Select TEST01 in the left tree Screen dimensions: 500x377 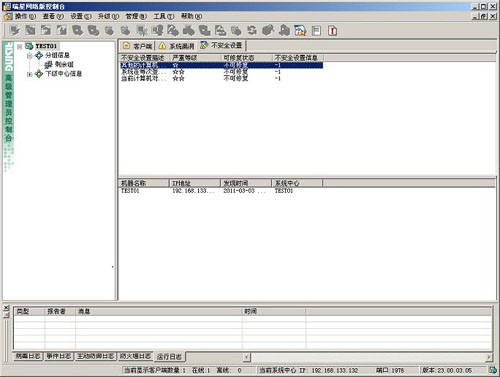[x=46, y=46]
